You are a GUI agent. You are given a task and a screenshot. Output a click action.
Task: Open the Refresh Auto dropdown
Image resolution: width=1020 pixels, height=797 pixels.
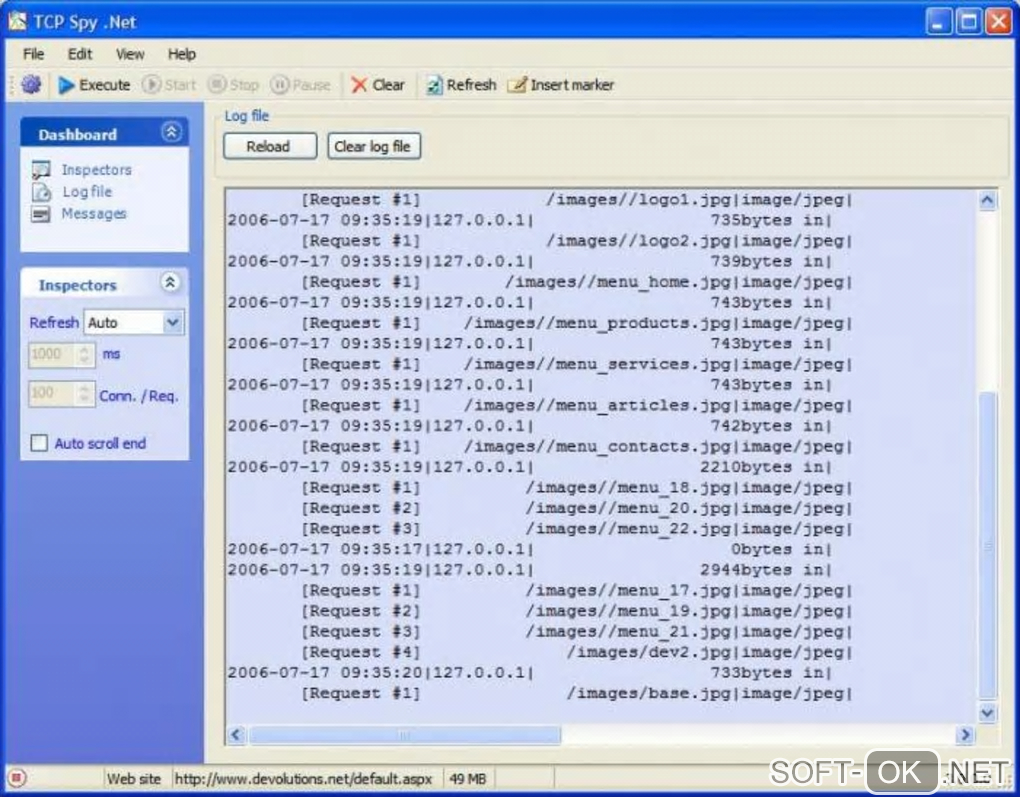click(173, 322)
